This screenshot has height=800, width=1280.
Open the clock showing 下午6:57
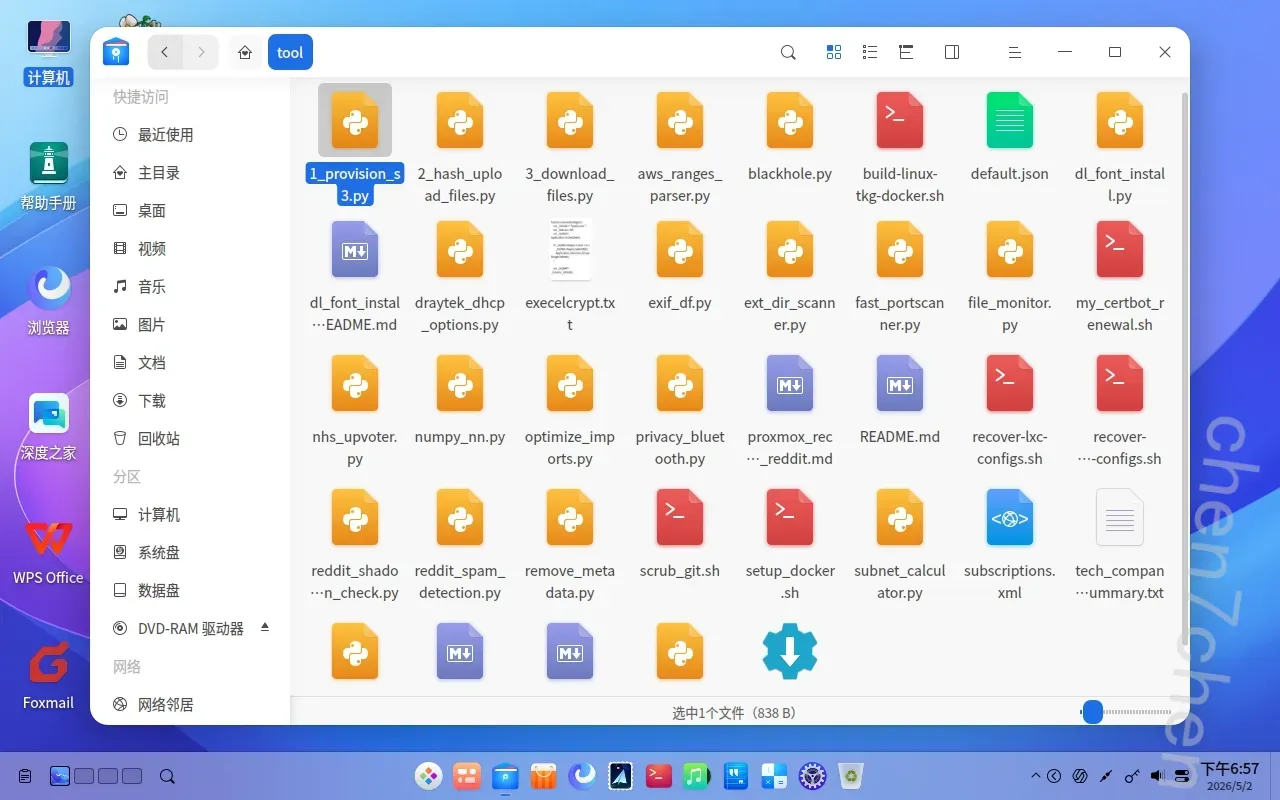tap(1229, 776)
